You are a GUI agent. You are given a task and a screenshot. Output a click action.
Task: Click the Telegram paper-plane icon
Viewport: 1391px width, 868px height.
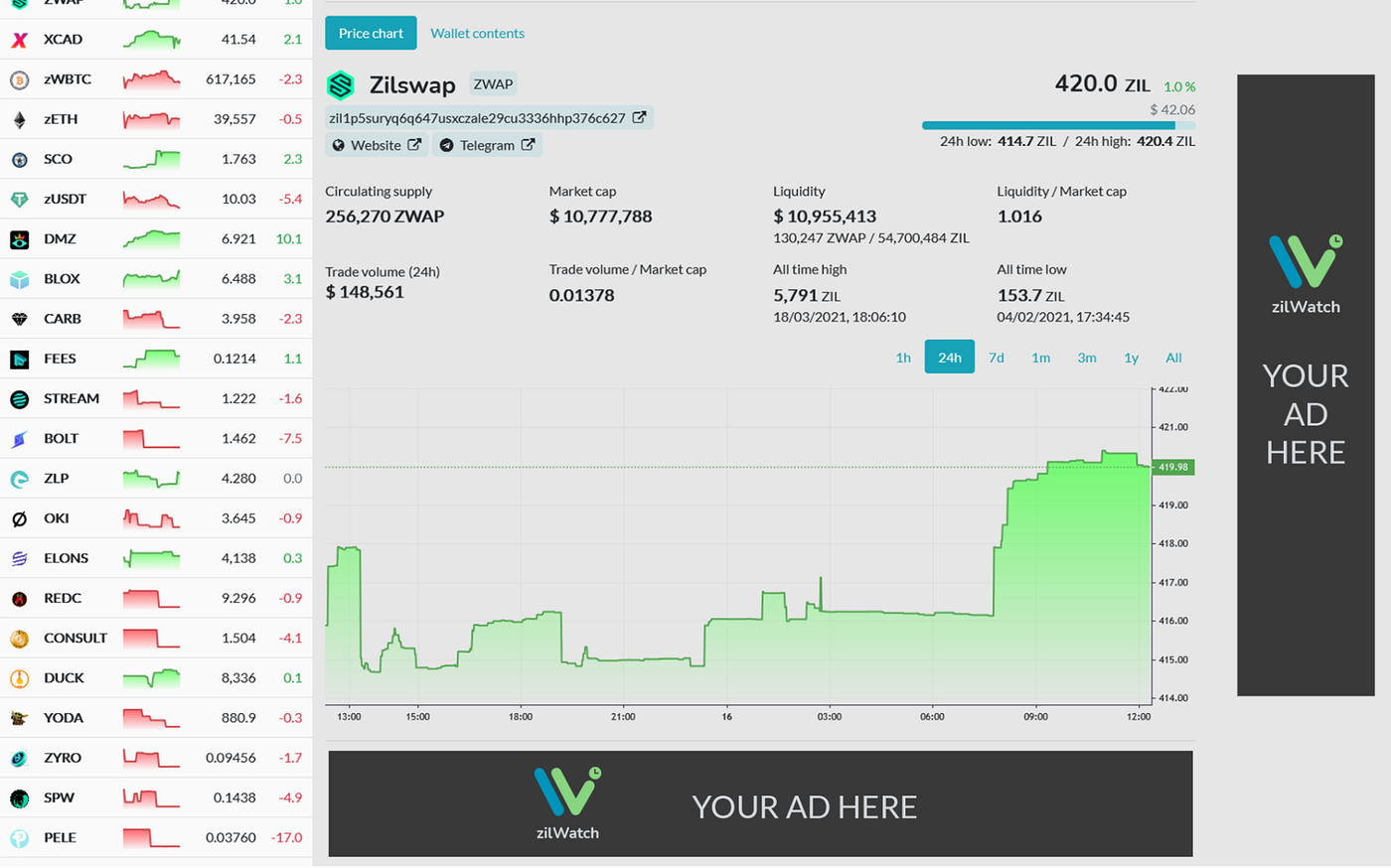coord(447,145)
